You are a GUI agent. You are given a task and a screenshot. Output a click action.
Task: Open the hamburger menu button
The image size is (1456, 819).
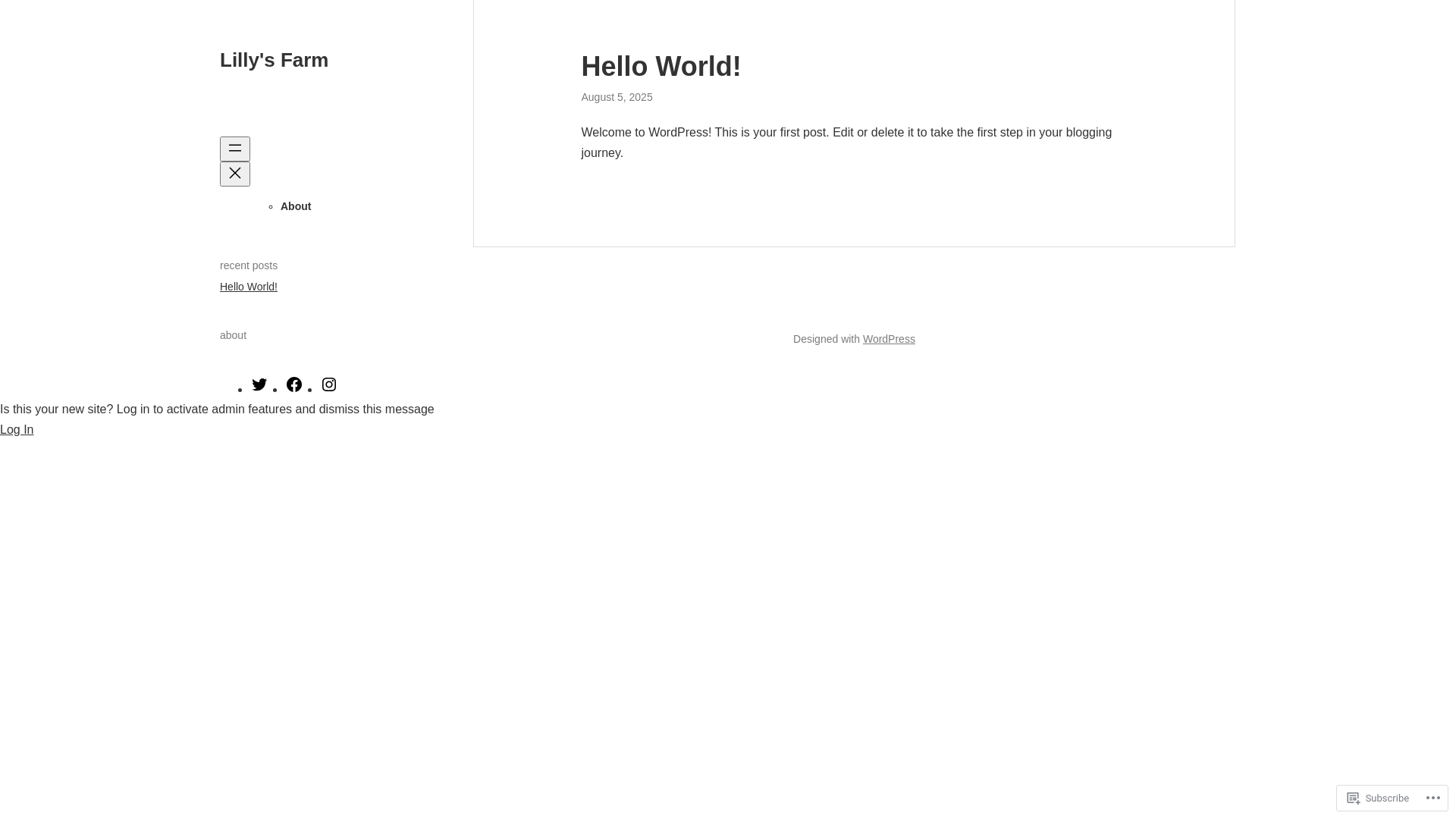[x=235, y=149]
